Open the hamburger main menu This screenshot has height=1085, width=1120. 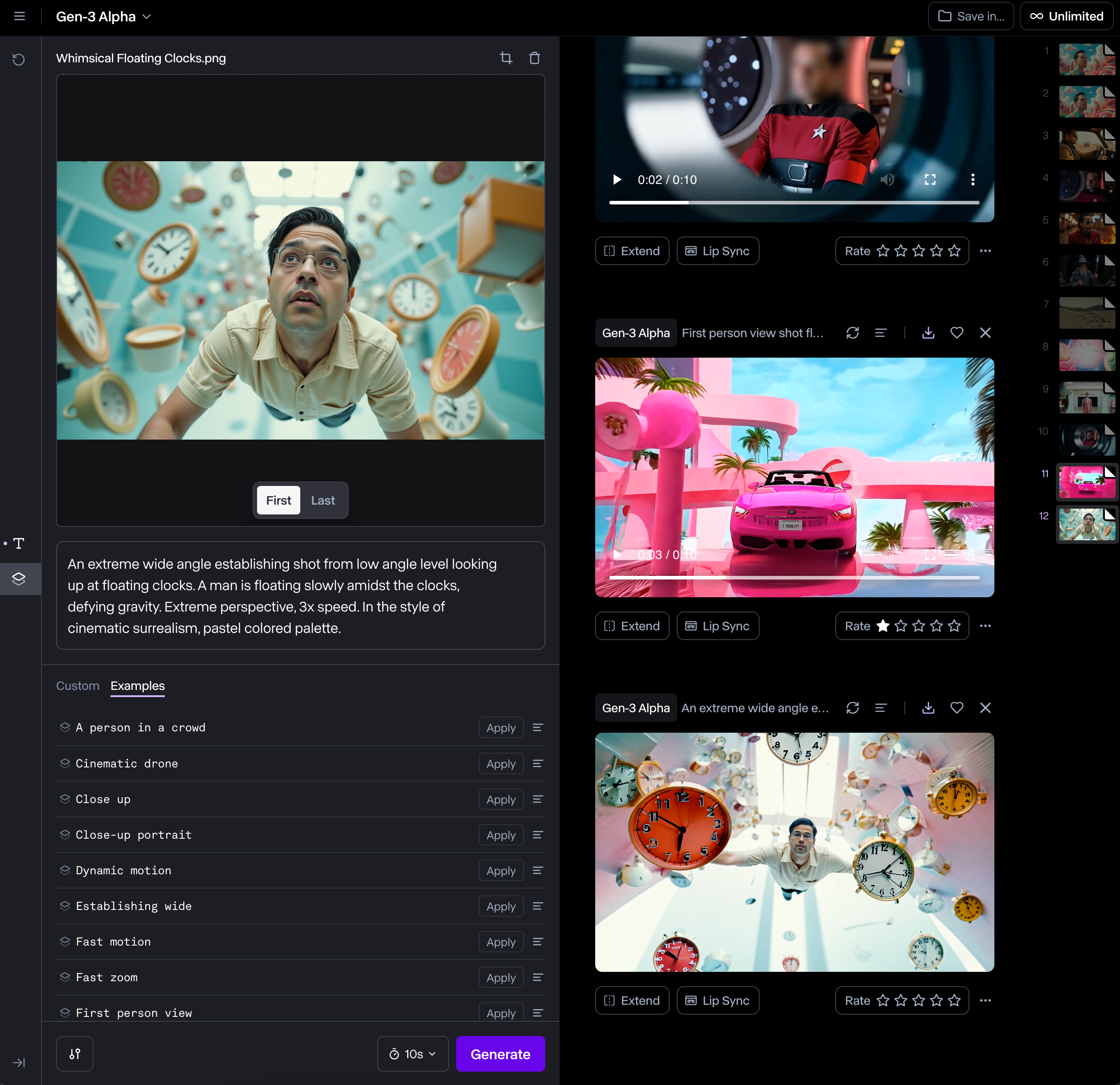pos(20,16)
